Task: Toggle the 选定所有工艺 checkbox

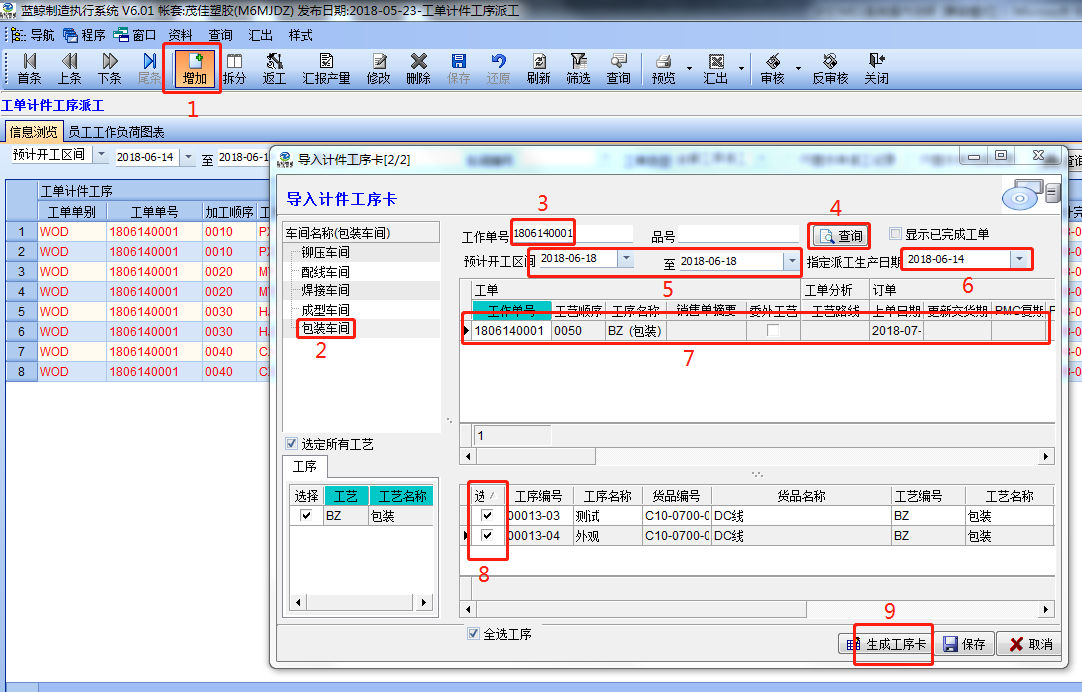Action: pos(291,444)
